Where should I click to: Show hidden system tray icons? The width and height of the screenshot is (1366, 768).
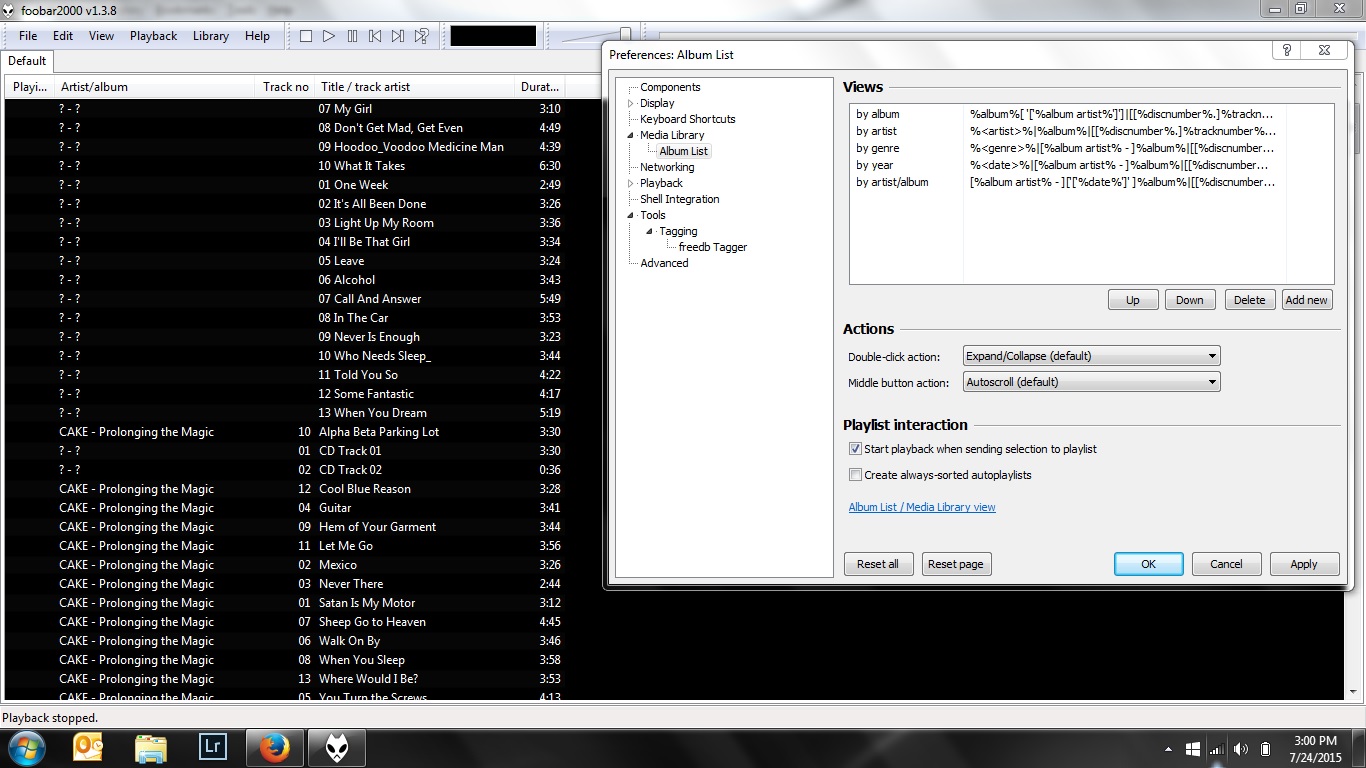(x=1169, y=749)
